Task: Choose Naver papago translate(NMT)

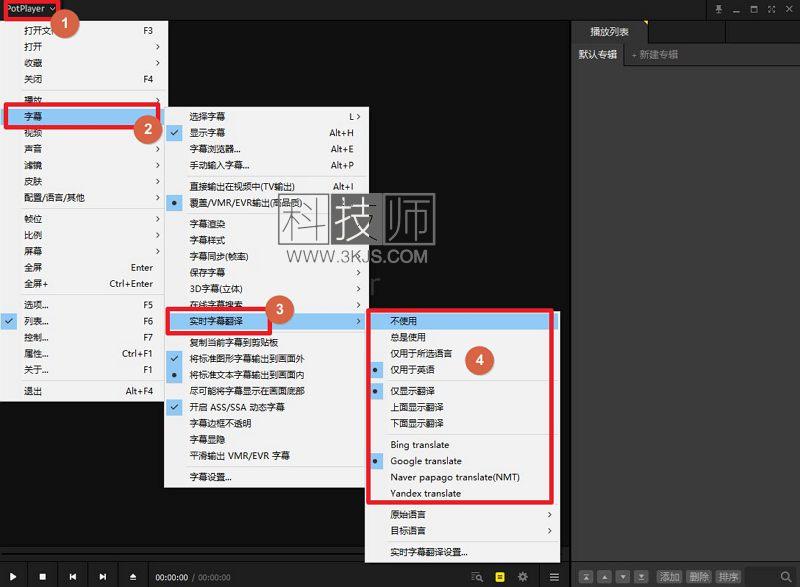Action: tap(462, 477)
